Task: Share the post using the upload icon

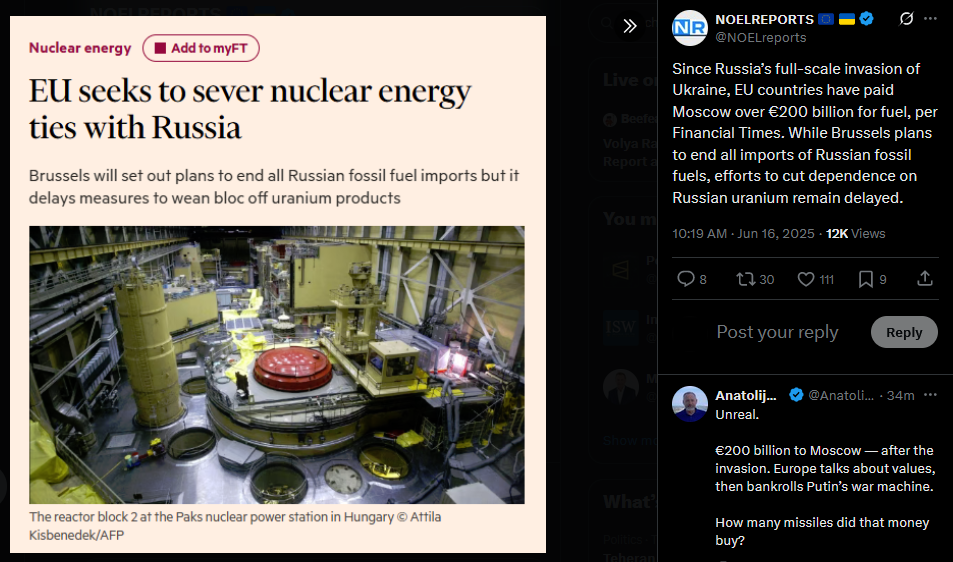Action: (x=924, y=278)
